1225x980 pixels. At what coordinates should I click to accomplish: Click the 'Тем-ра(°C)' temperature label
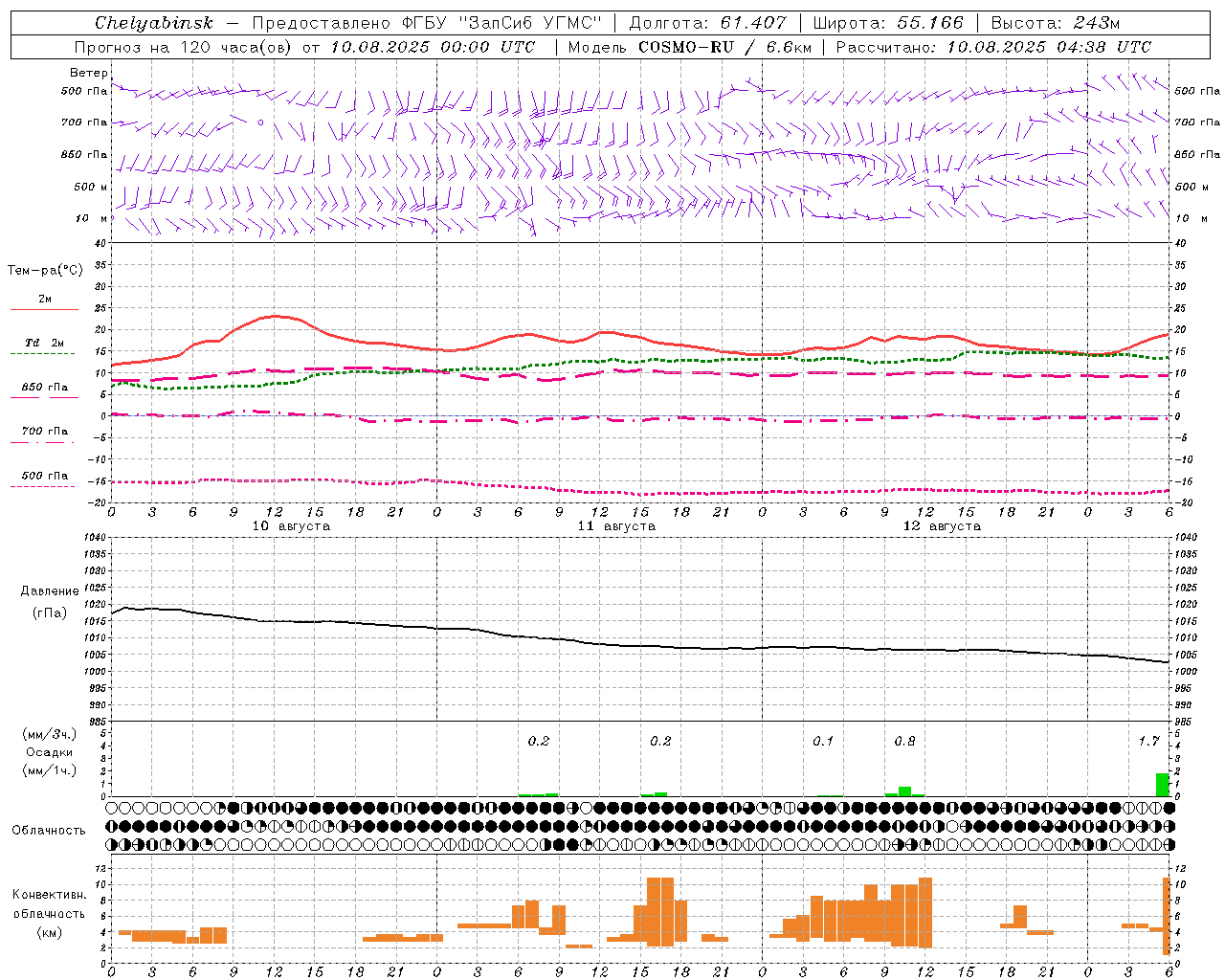(x=45, y=271)
